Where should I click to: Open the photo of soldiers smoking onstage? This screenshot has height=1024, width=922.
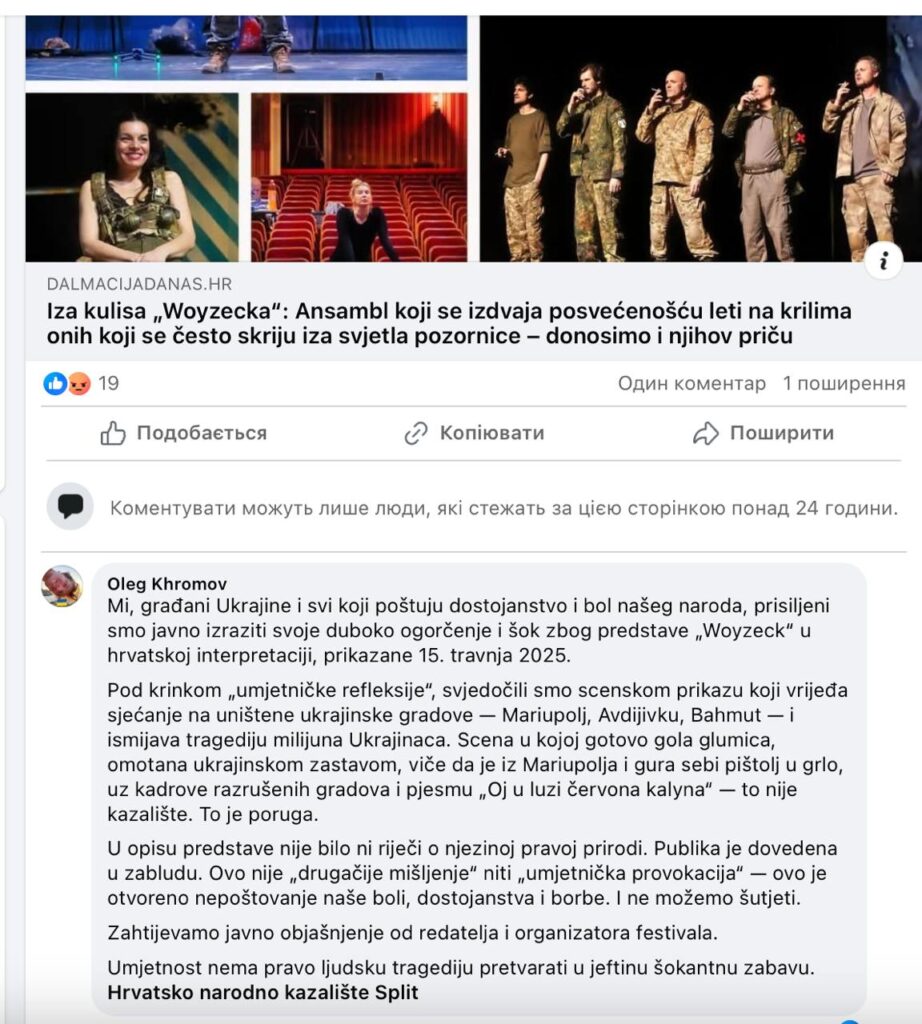(701, 139)
